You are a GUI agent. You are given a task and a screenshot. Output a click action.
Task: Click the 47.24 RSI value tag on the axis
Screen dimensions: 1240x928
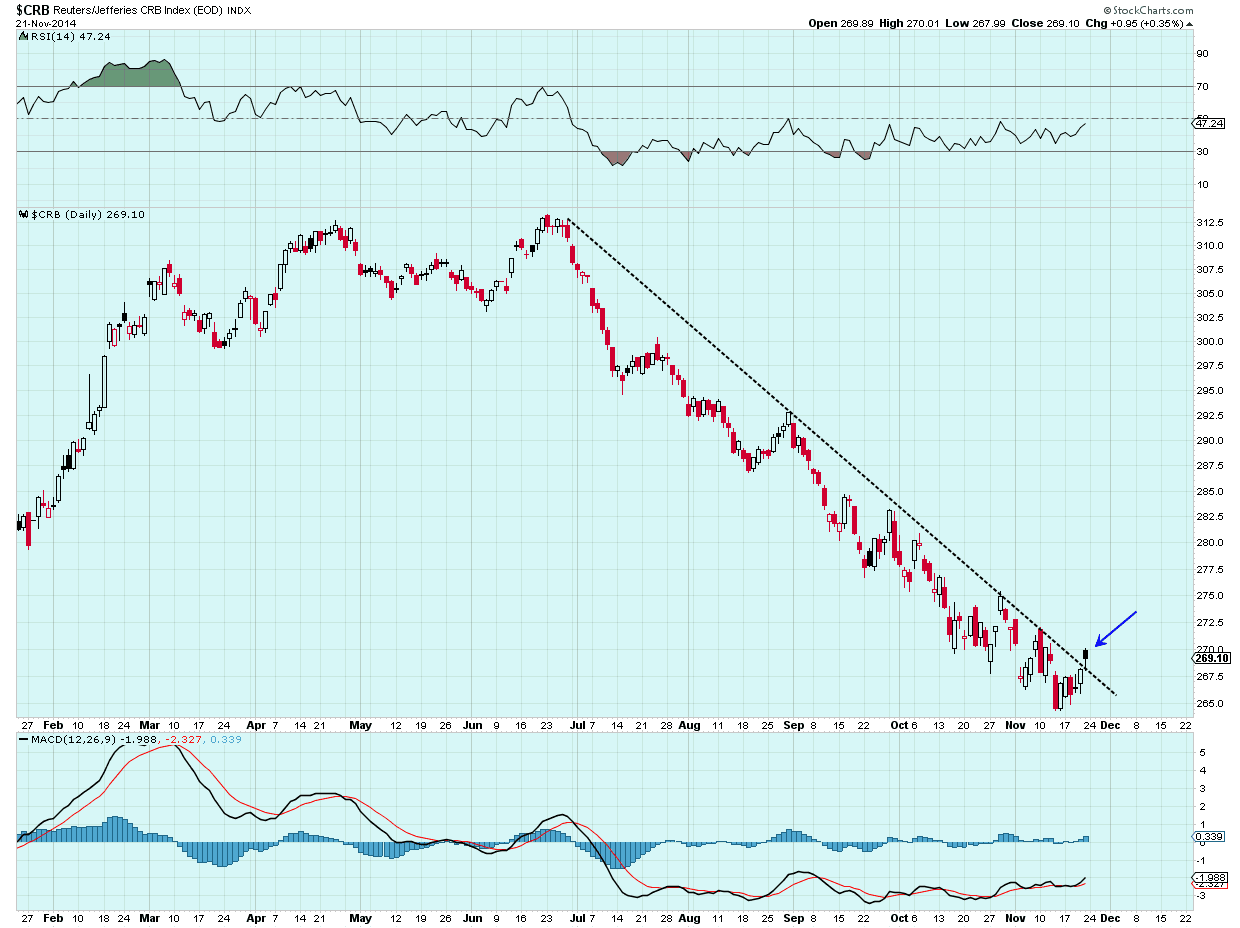[x=1207, y=124]
